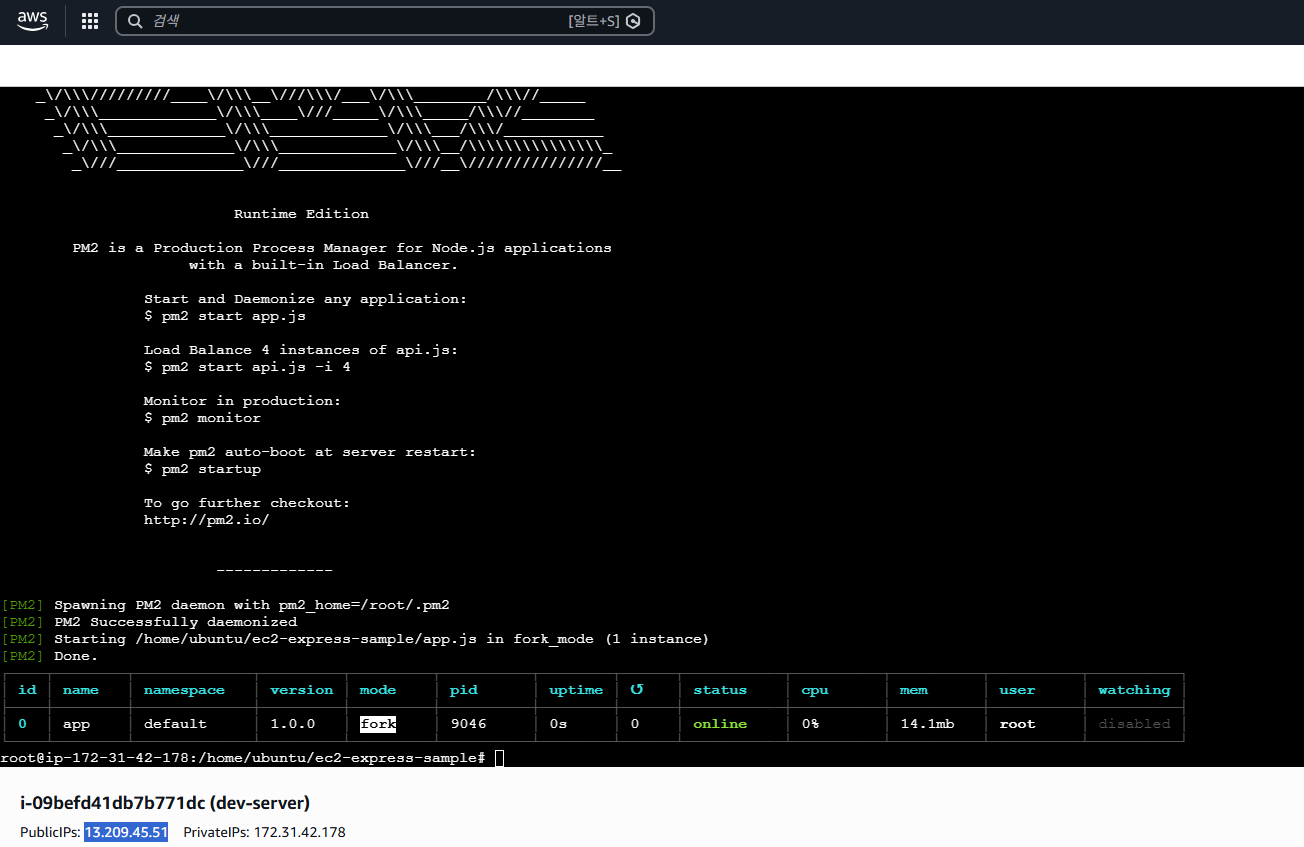Click the restart count arrow icon header
Viewport: 1304px width, 847px height.
(x=636, y=690)
